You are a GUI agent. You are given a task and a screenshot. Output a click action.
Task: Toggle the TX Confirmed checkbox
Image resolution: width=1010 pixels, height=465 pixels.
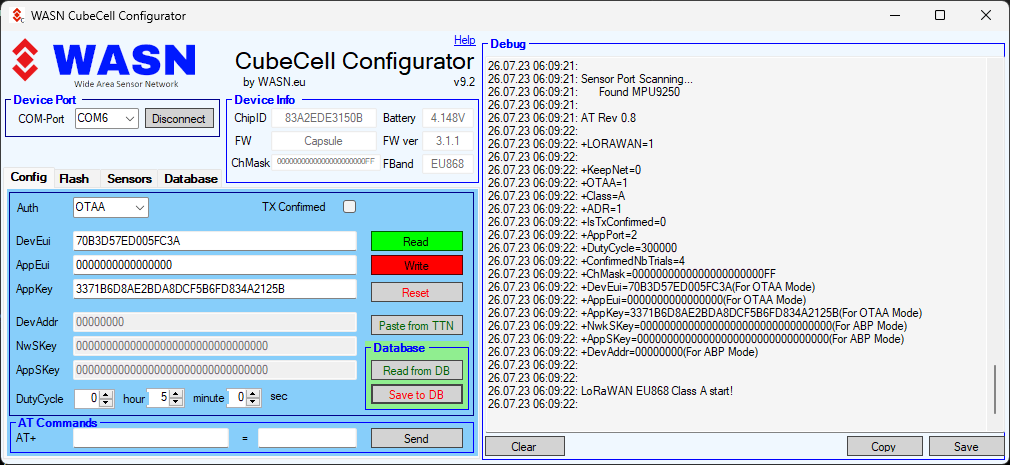click(x=349, y=207)
